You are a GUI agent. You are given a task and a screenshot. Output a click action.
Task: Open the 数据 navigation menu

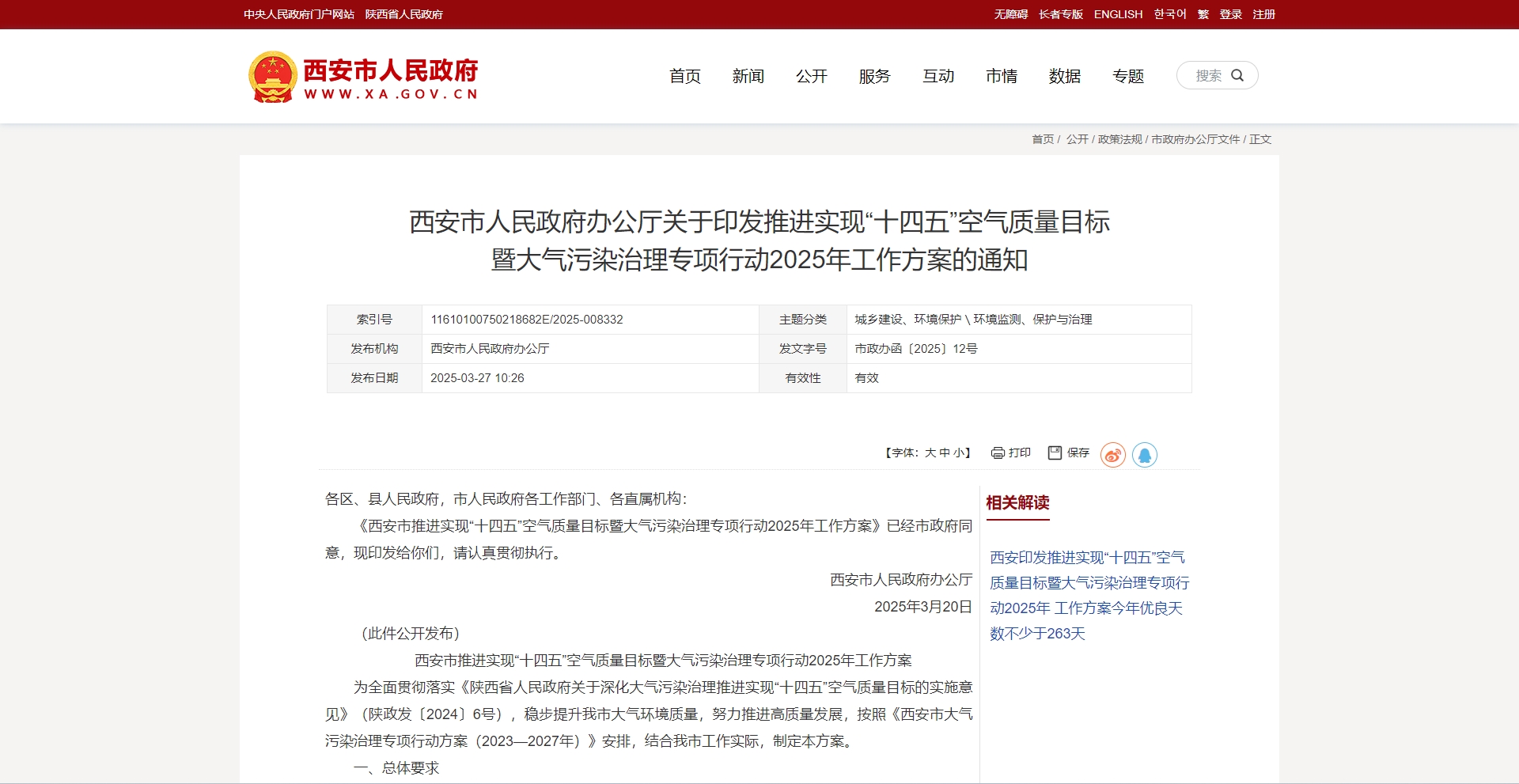coord(1064,77)
